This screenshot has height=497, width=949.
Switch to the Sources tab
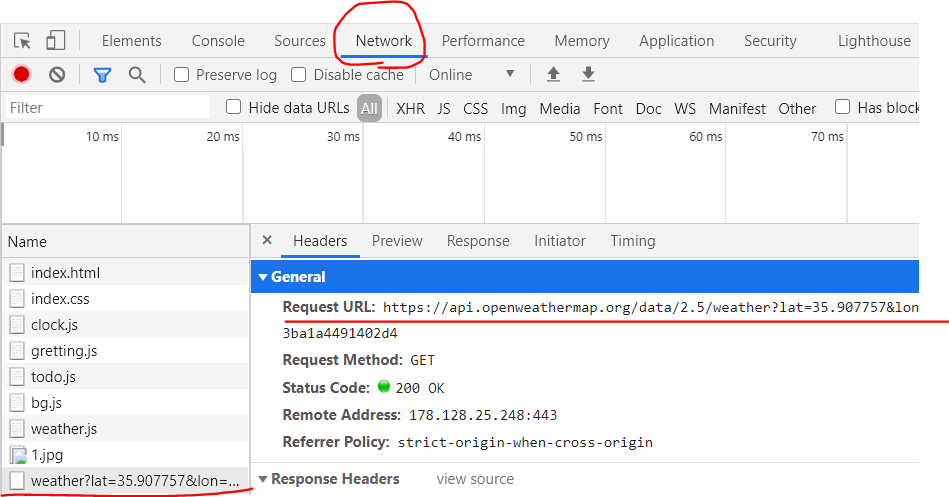(x=300, y=41)
